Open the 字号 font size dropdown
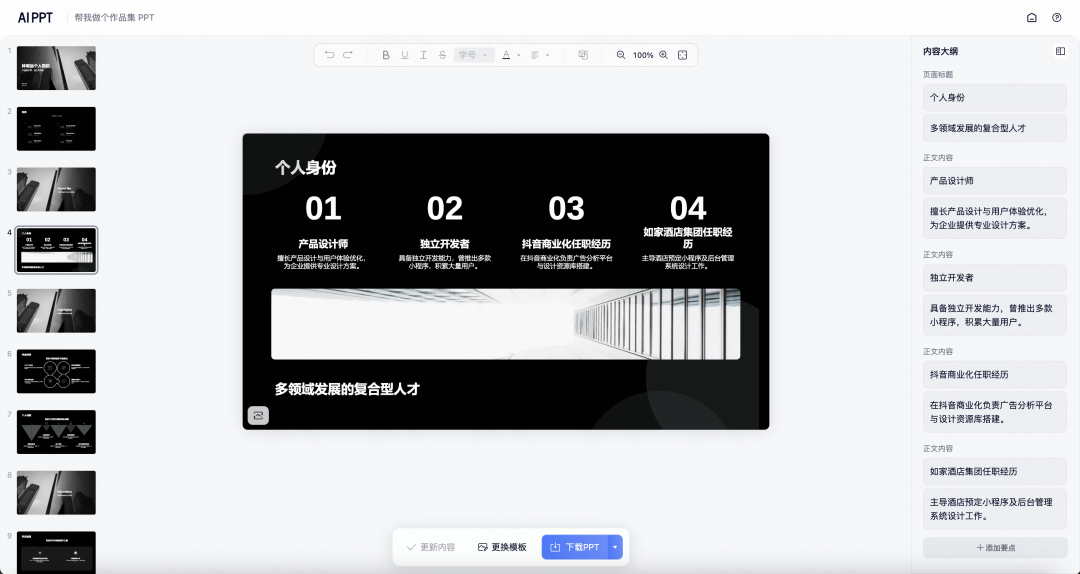The height and width of the screenshot is (574, 1080). pos(474,55)
